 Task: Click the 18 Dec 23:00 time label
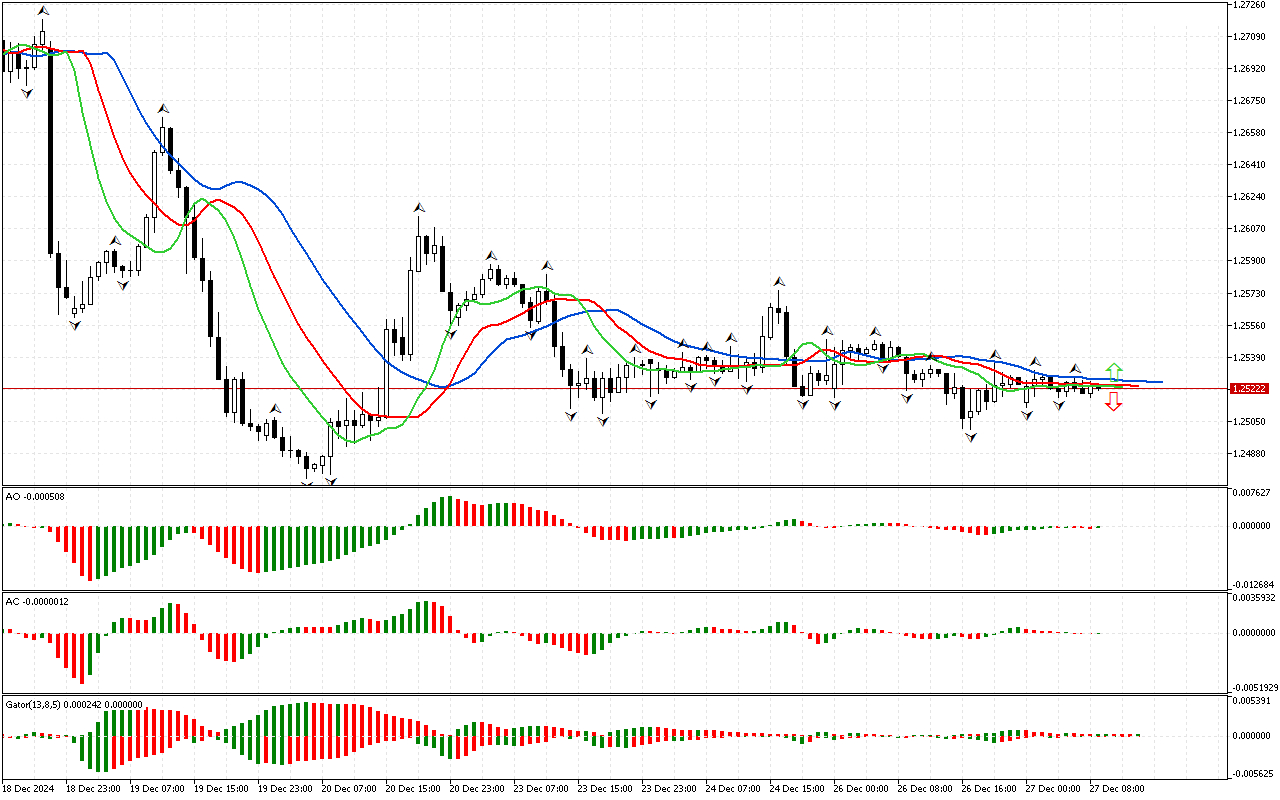(93, 789)
